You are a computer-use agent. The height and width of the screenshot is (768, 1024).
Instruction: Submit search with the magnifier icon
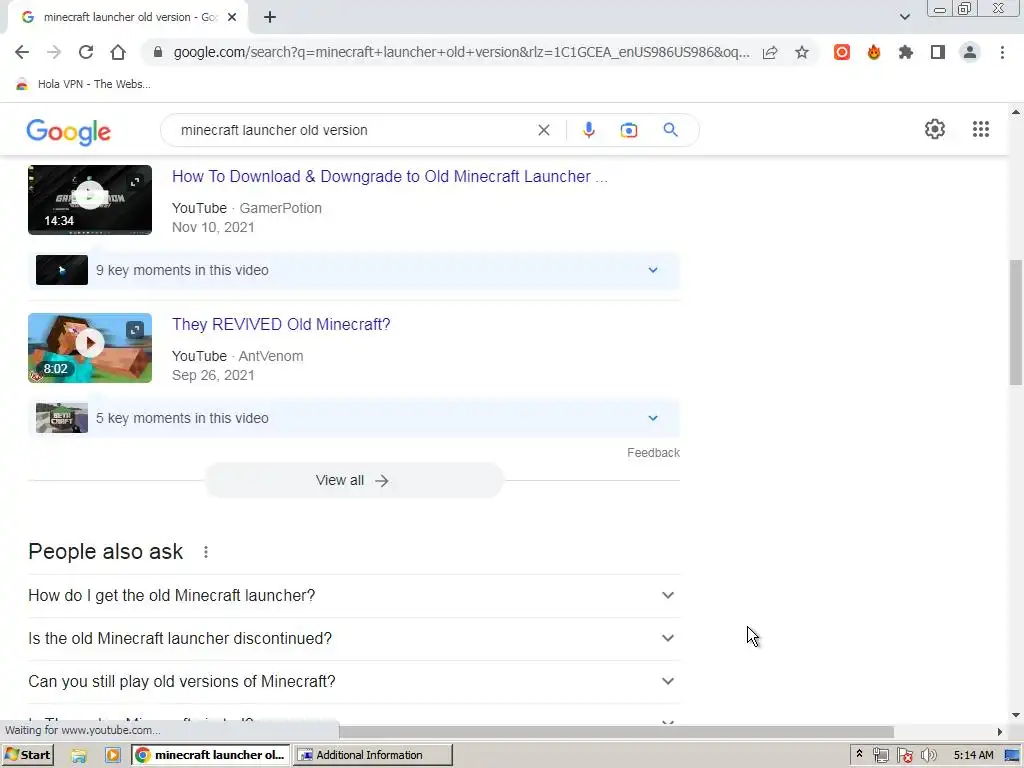[x=671, y=130]
